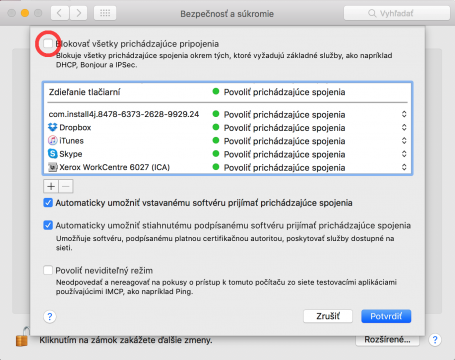Click the padlock to prevent changes

tap(22, 337)
